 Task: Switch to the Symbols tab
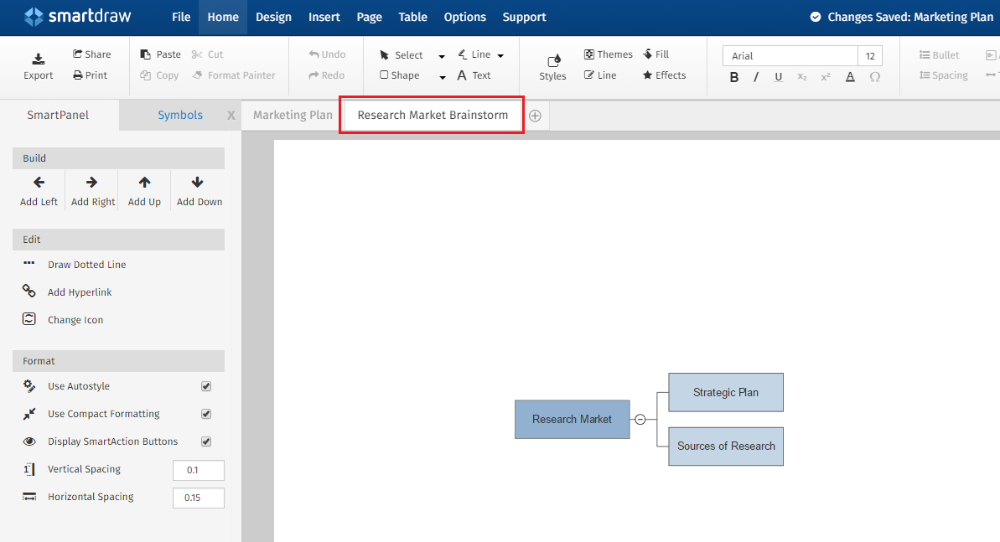point(180,115)
